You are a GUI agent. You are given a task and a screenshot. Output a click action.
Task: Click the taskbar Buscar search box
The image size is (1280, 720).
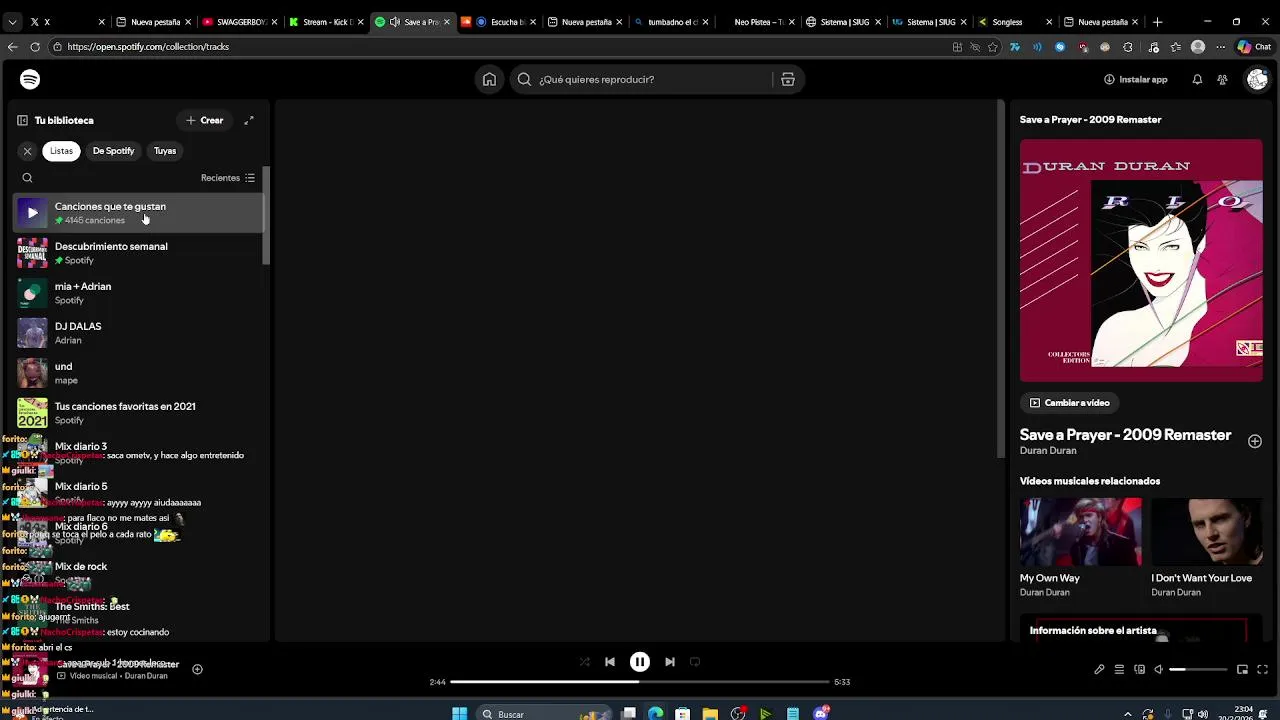pyautogui.click(x=545, y=714)
